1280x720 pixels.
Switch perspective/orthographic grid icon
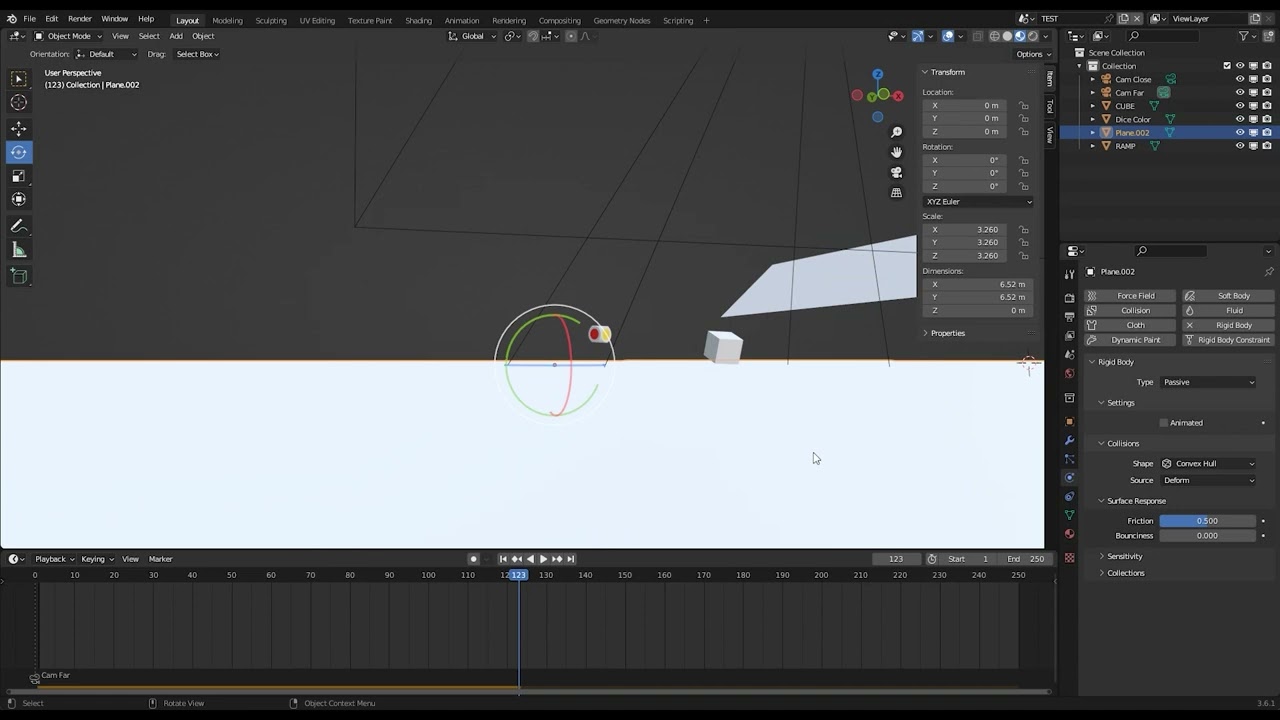pyautogui.click(x=897, y=192)
